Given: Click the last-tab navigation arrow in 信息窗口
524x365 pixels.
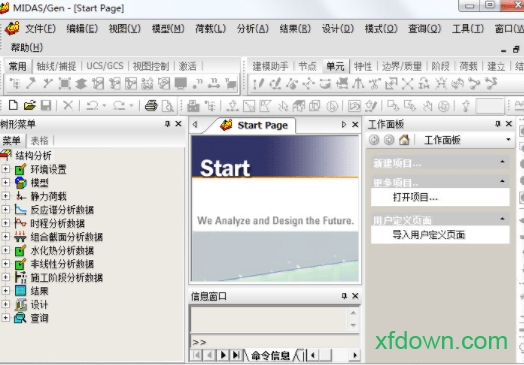Looking at the screenshot, I should click(236, 355).
